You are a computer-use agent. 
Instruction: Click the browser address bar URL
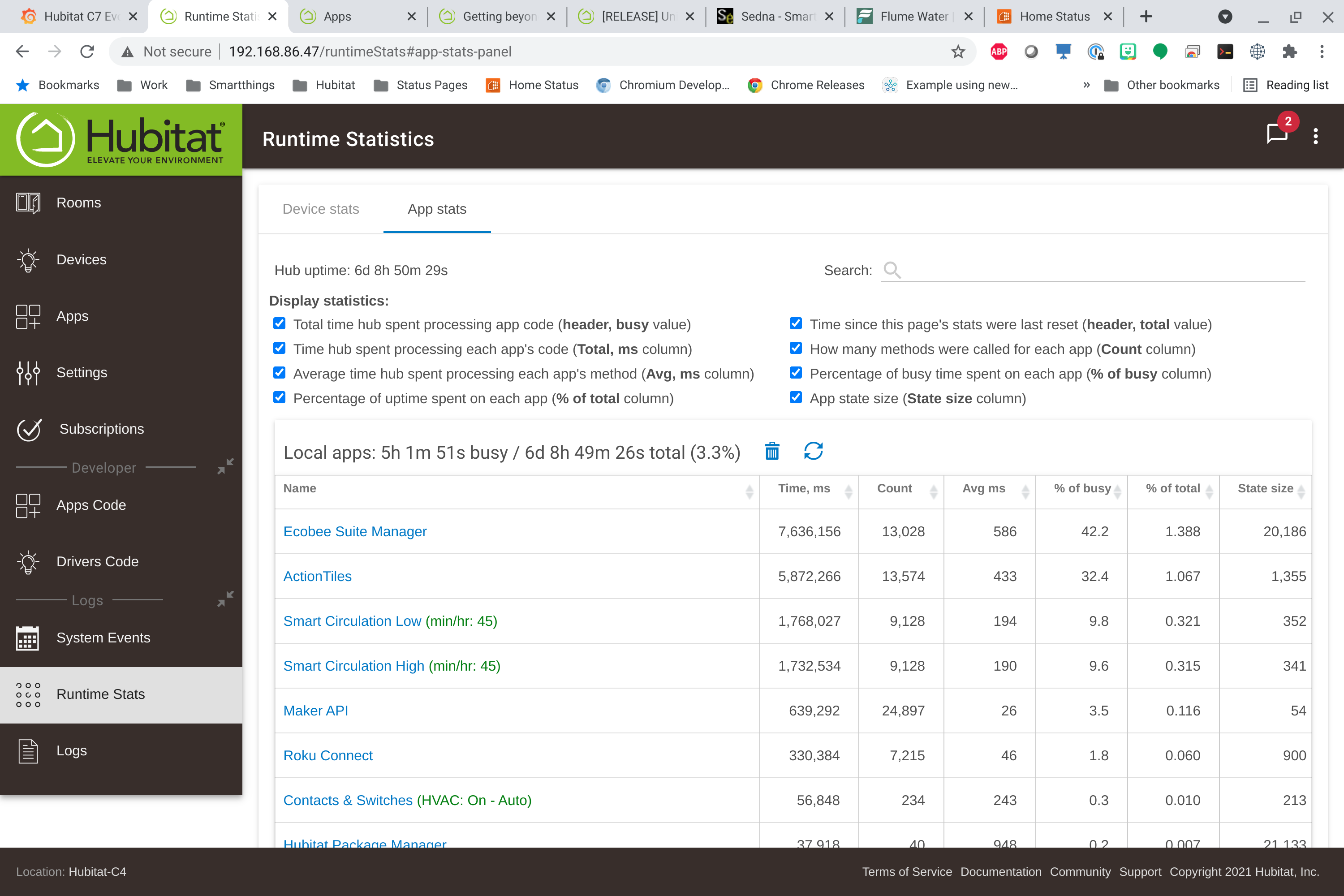point(370,52)
